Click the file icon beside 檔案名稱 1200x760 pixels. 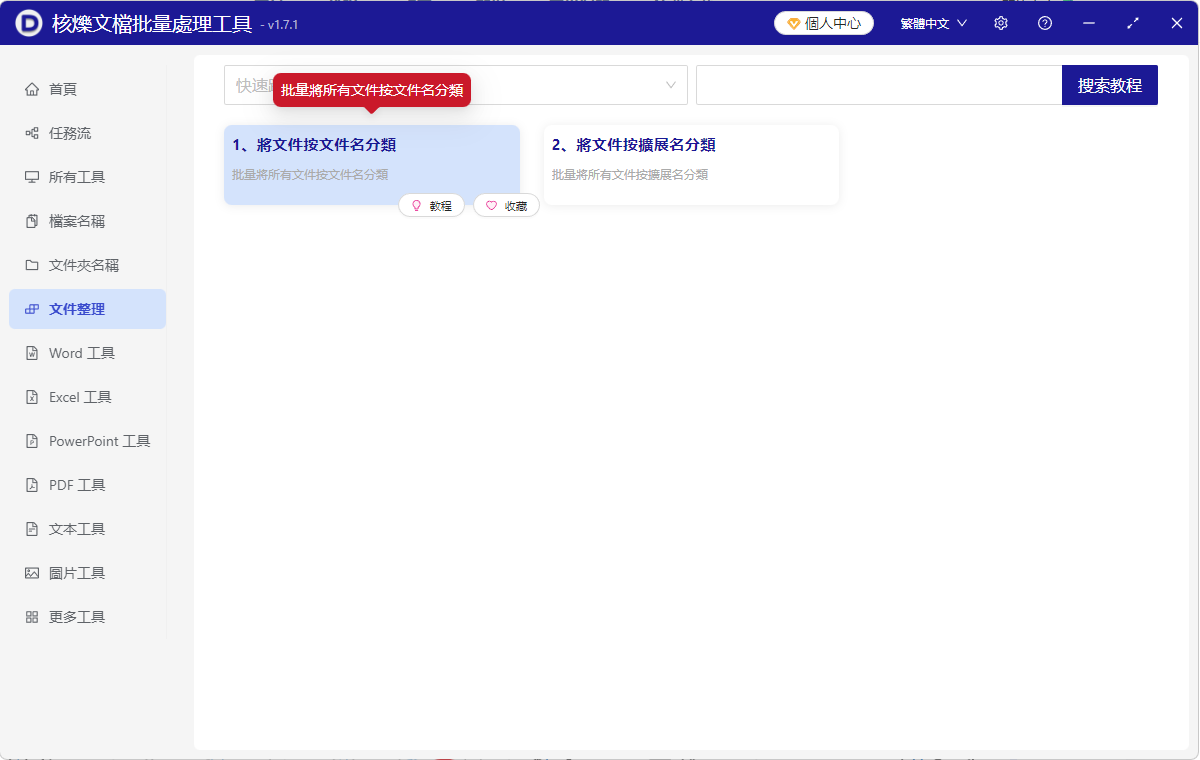32,221
